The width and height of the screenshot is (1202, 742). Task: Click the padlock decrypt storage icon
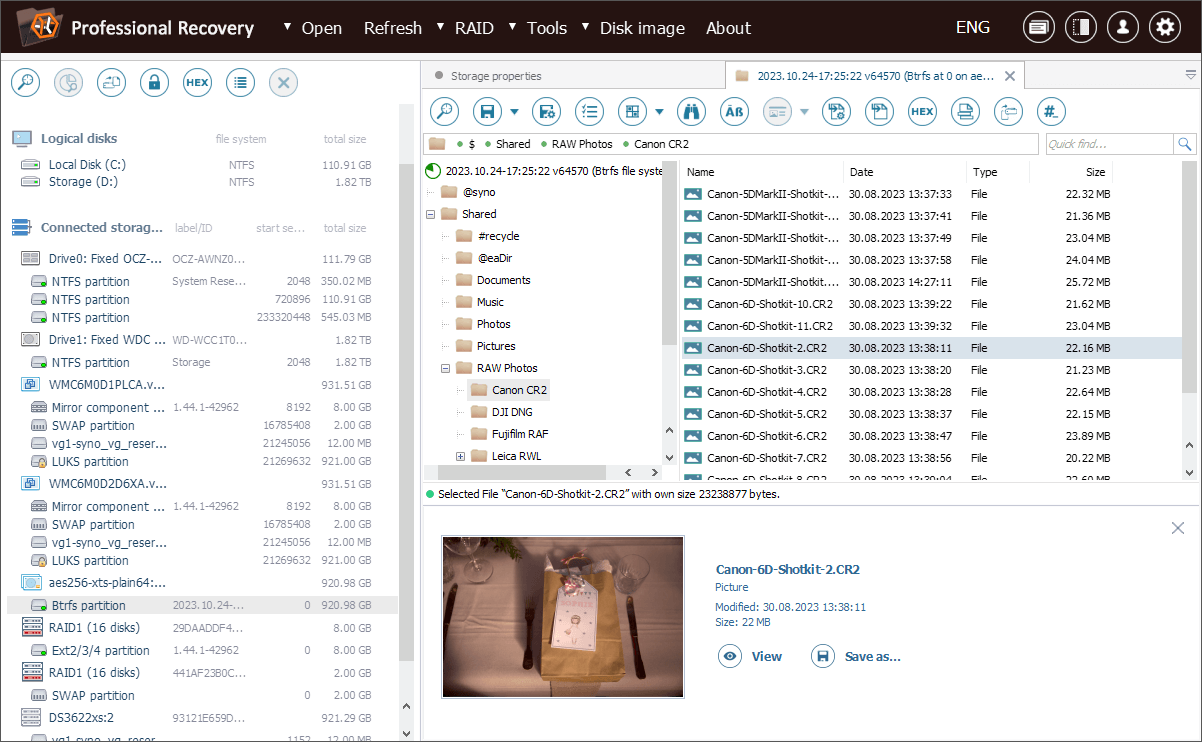click(x=154, y=83)
